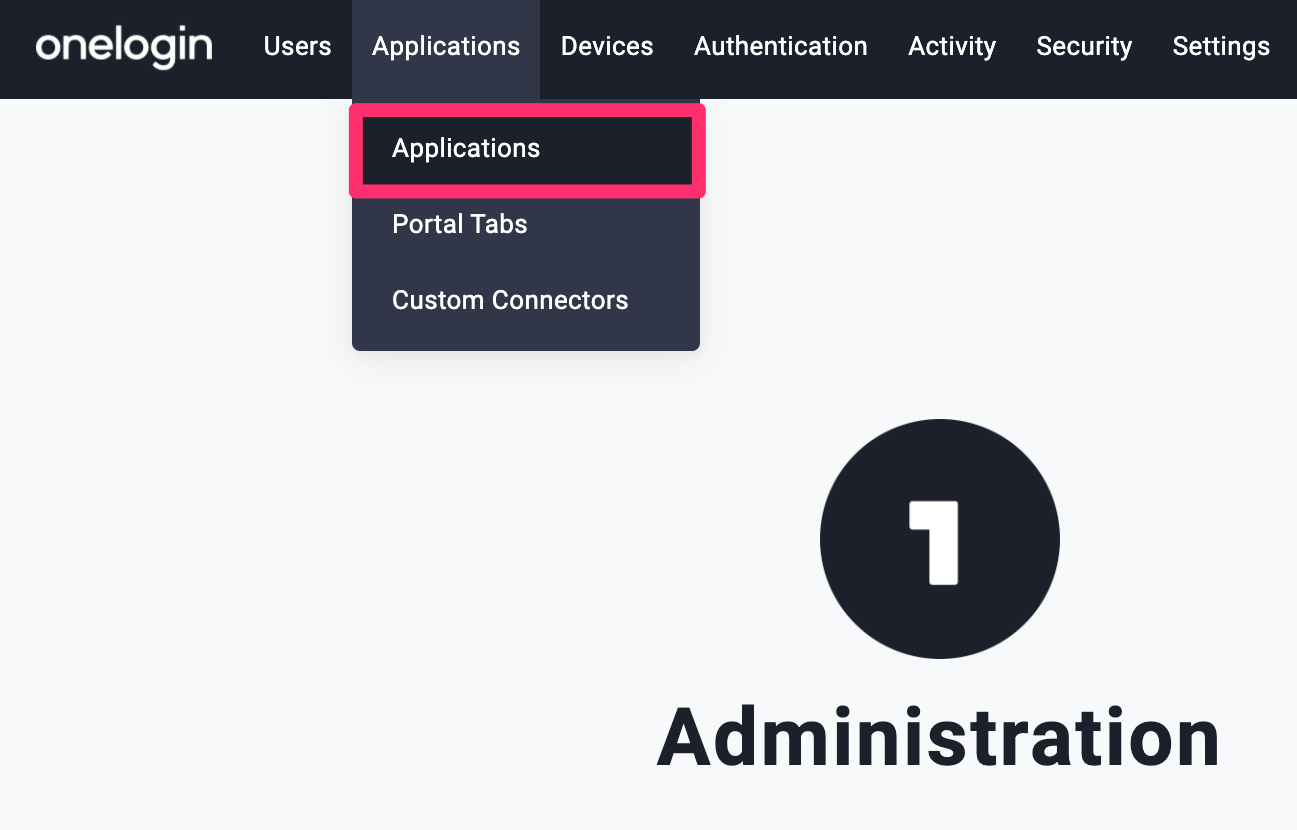Screen dimensions: 1297x830
Task: Return home via the onelogin wordmark
Action: coord(124,47)
